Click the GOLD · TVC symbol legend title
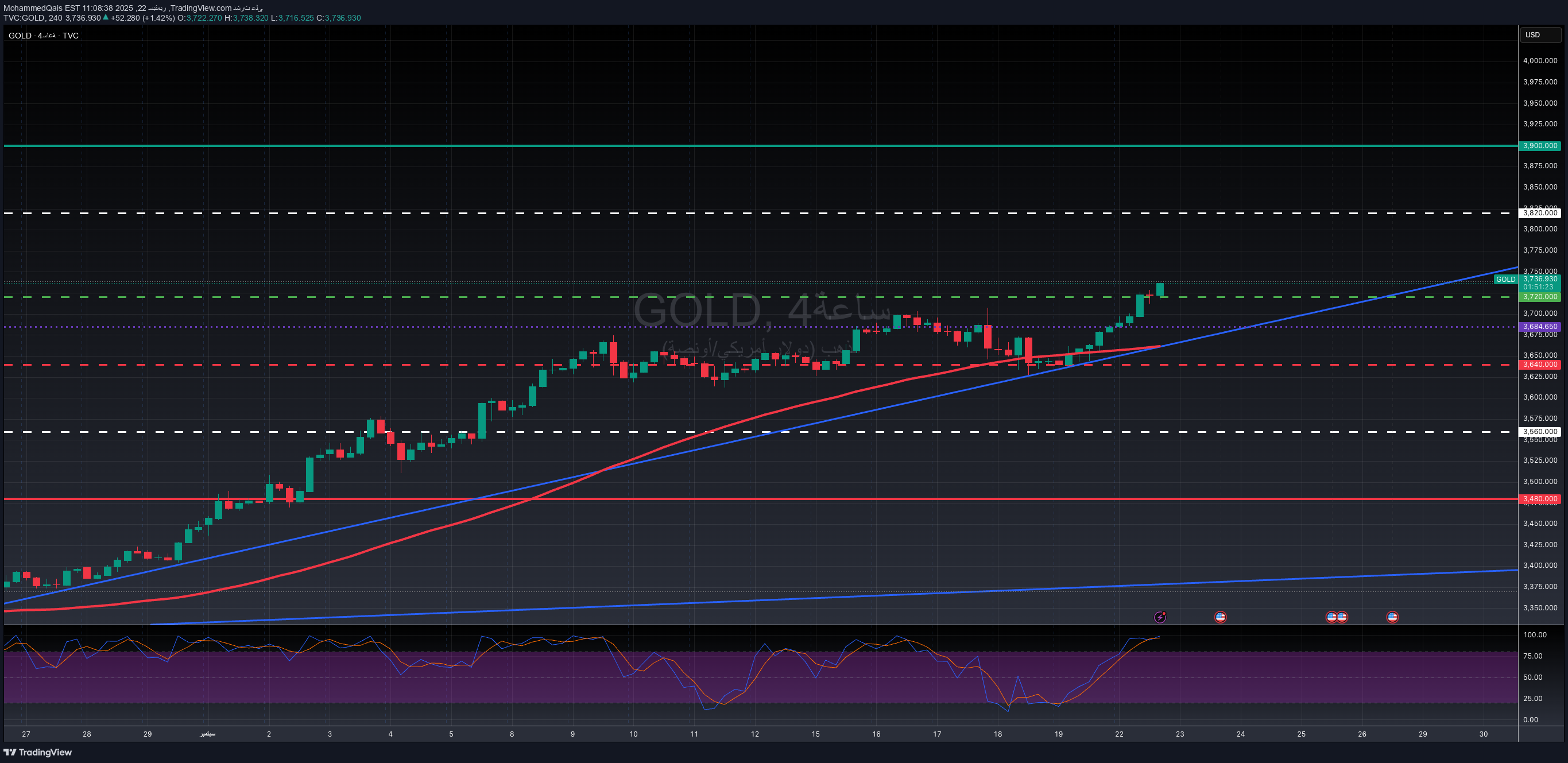Viewport: 1568px width, 763px height. coord(43,35)
